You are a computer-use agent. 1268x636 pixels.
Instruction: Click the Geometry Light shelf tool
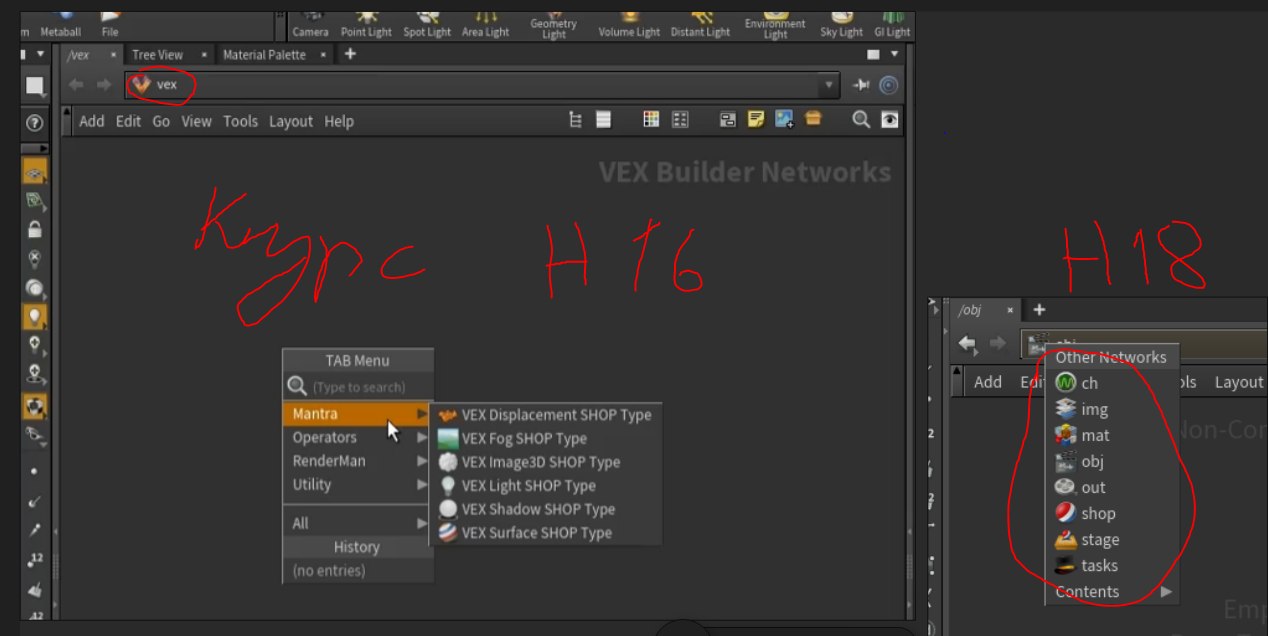(553, 25)
